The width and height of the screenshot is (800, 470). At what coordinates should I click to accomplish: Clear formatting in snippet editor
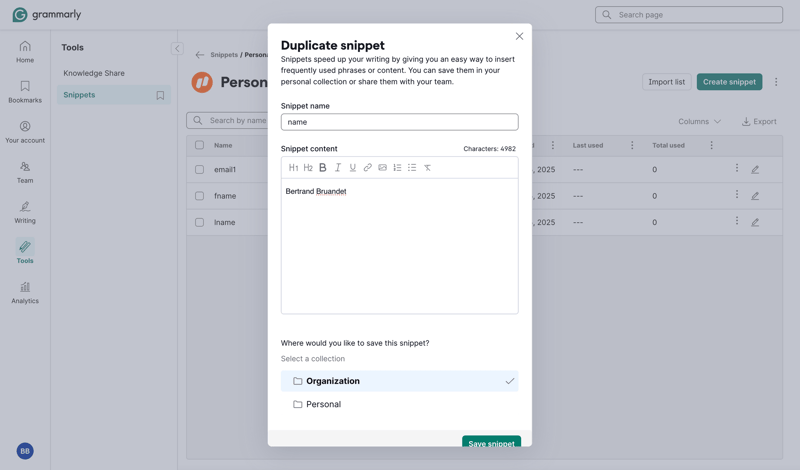(x=427, y=167)
